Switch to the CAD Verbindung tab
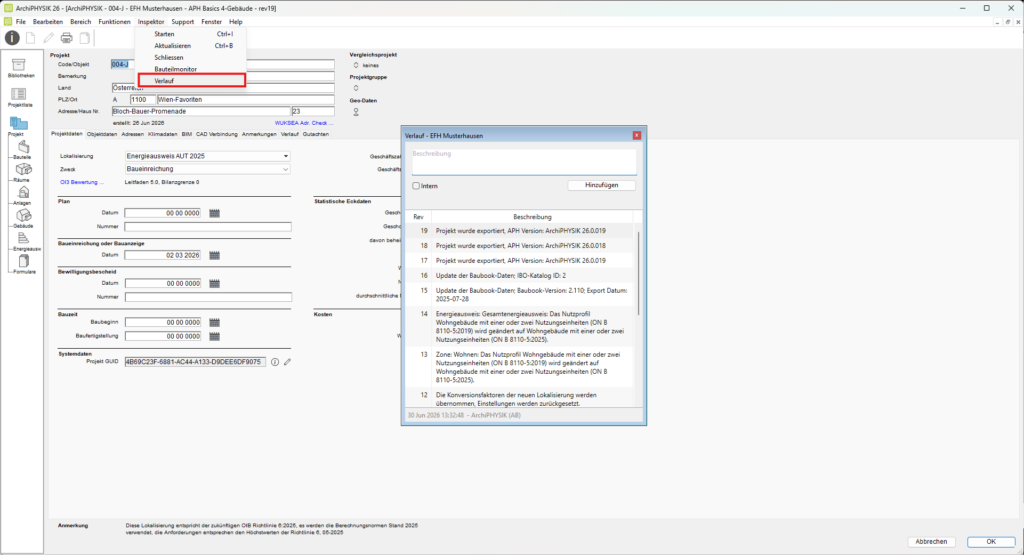 coord(217,134)
